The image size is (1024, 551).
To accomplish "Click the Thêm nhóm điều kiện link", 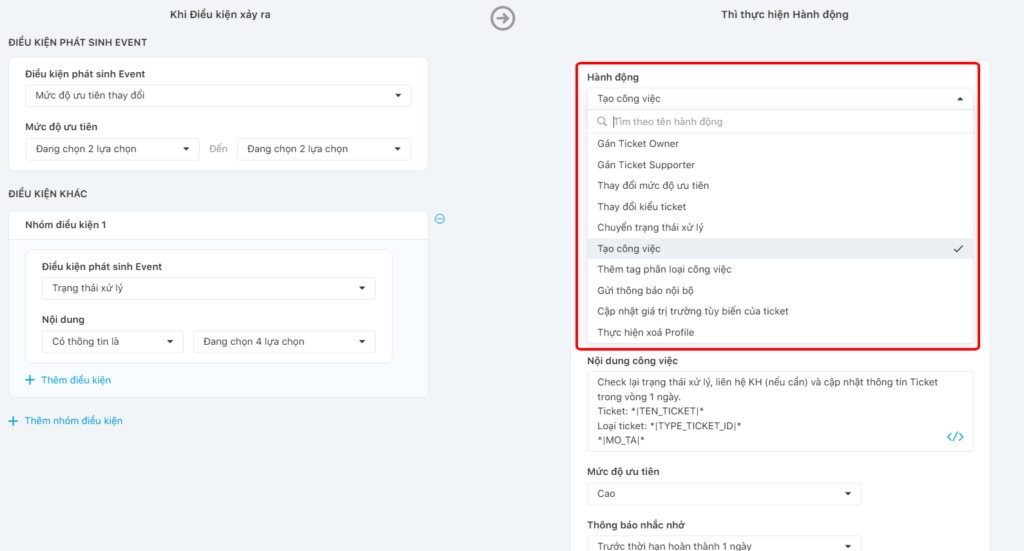I will tap(73, 421).
